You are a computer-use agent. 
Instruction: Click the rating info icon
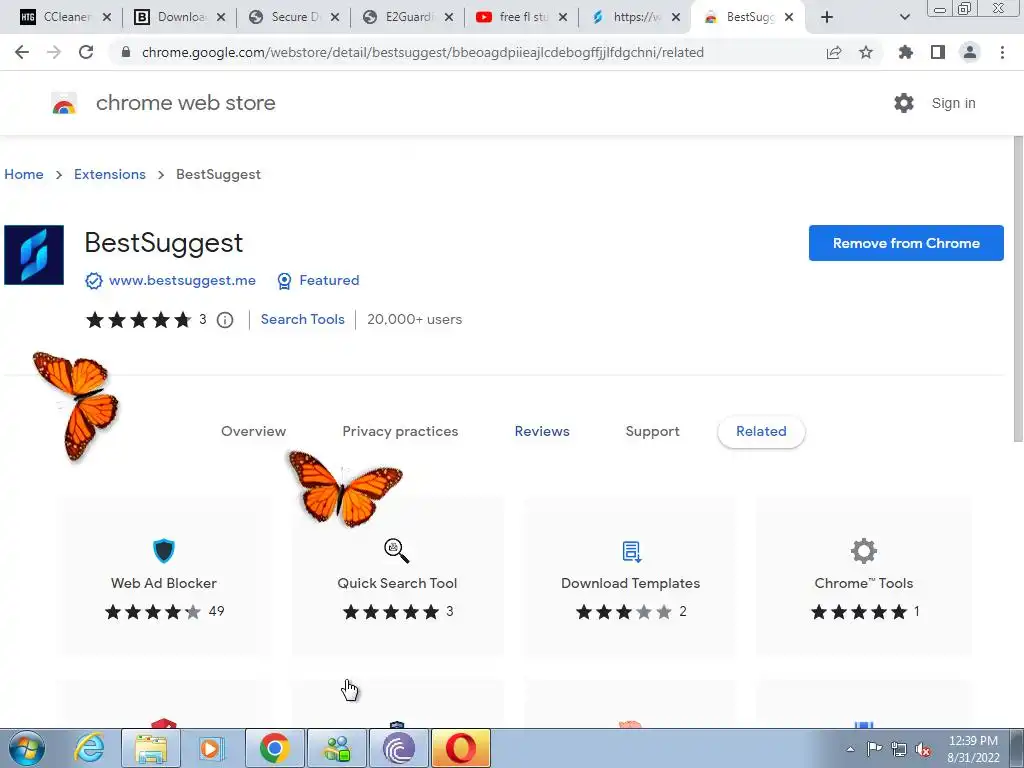pos(225,320)
